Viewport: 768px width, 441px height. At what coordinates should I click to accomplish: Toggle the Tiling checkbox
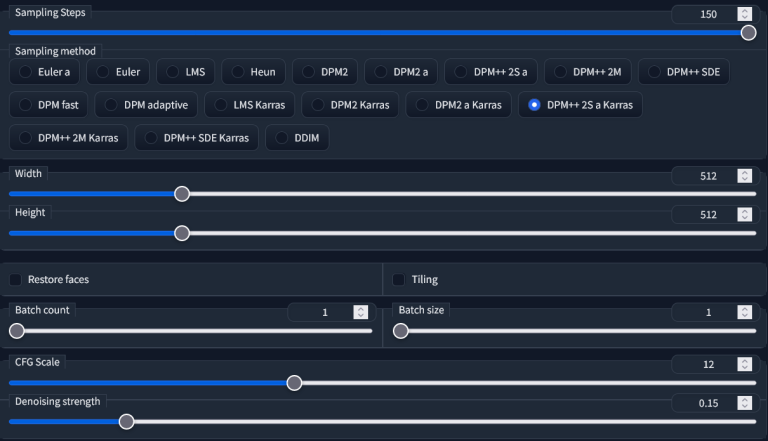tap(399, 279)
